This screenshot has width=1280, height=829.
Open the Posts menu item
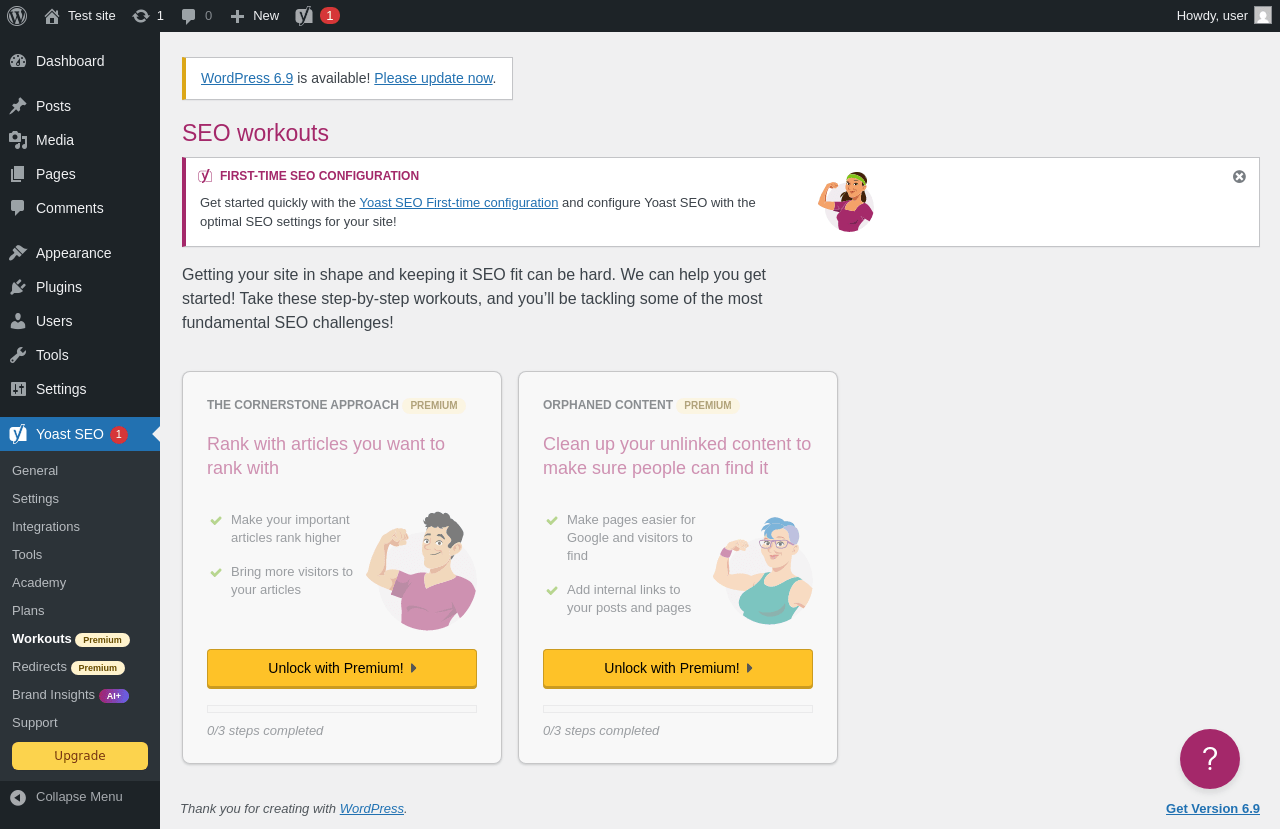click(80, 106)
